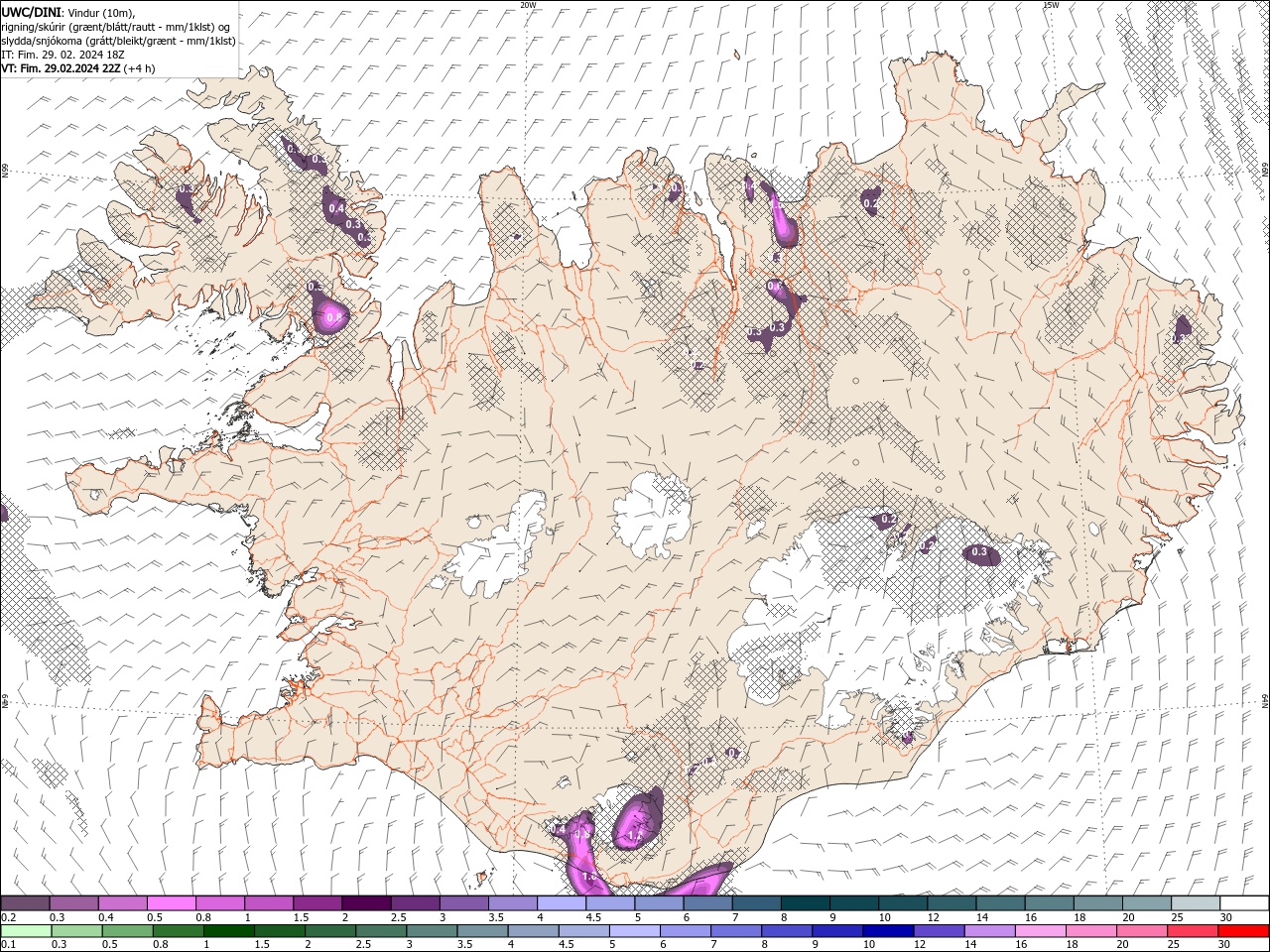
Task: Click the '1.6' value on southern coastal band
Action: (x=588, y=877)
